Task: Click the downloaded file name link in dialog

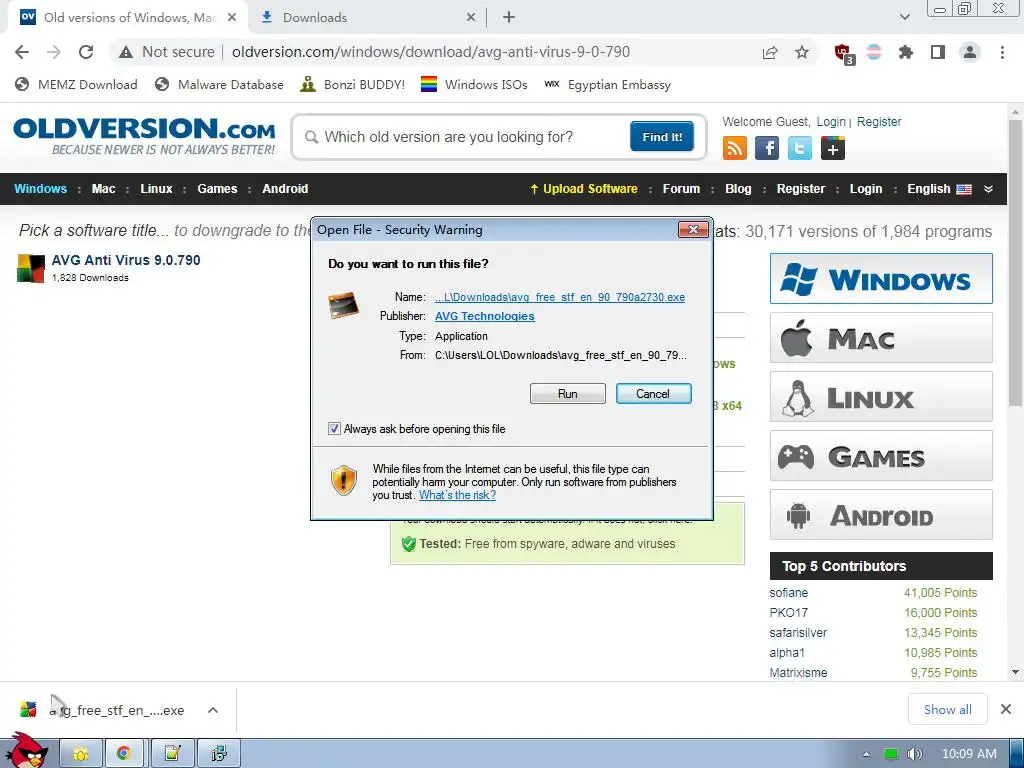Action: (560, 297)
